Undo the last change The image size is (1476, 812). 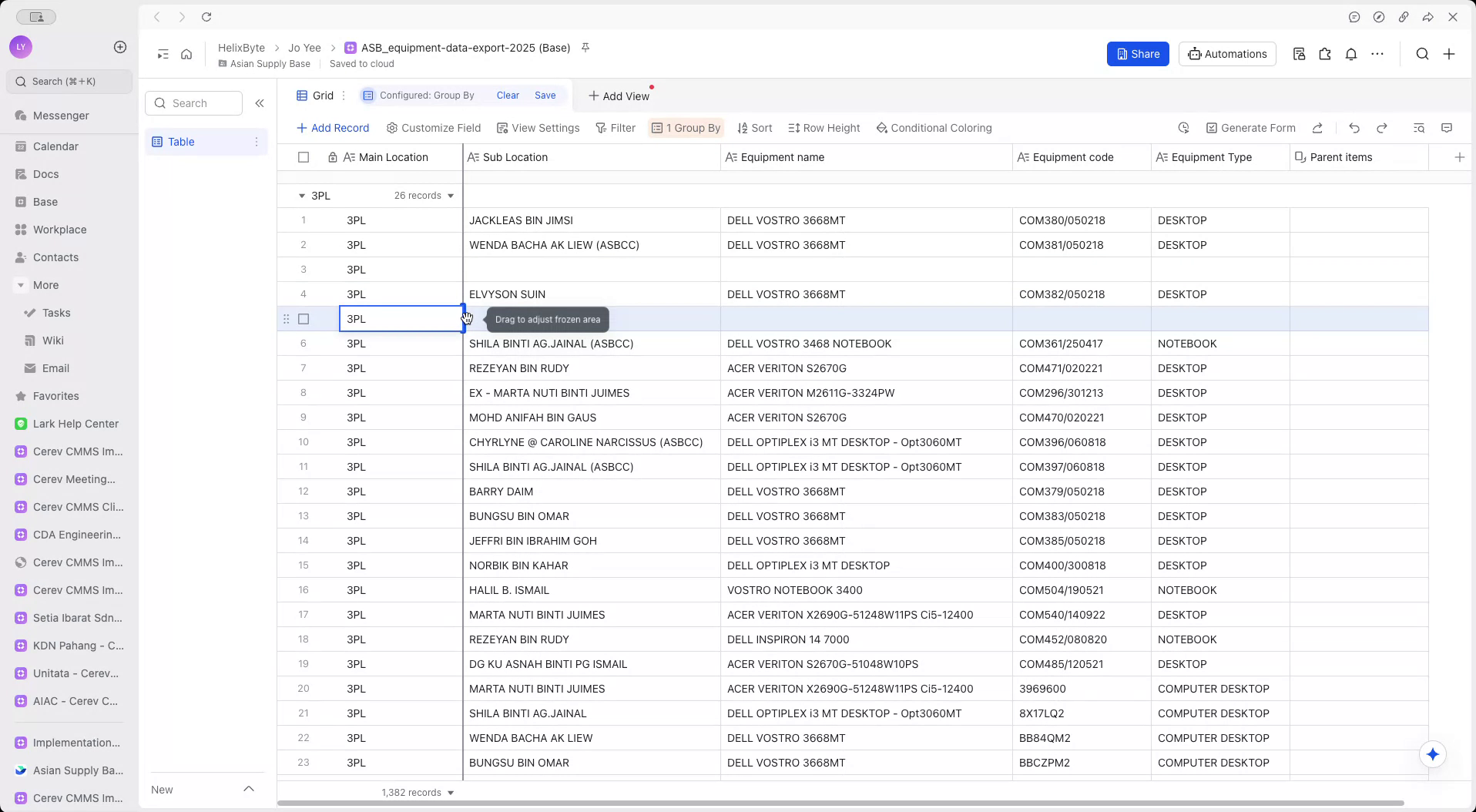[1354, 128]
